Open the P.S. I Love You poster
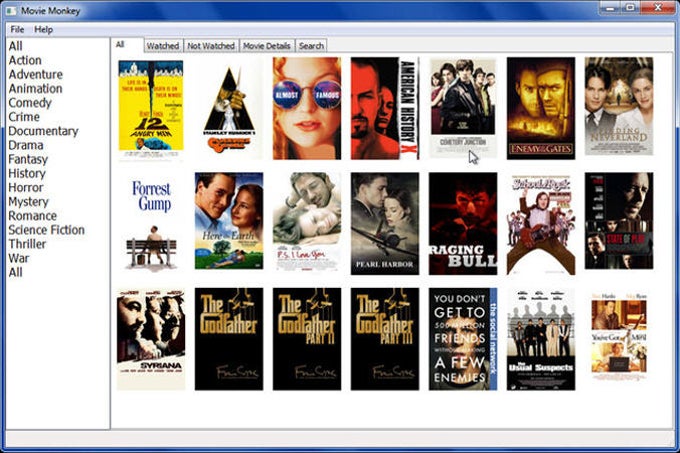The height and width of the screenshot is (453, 680). 307,222
